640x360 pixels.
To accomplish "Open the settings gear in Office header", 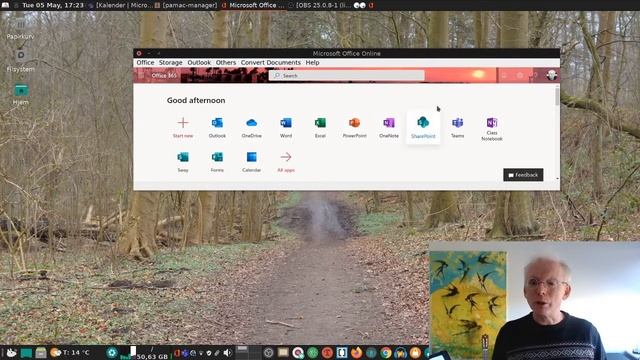I will [520, 76].
